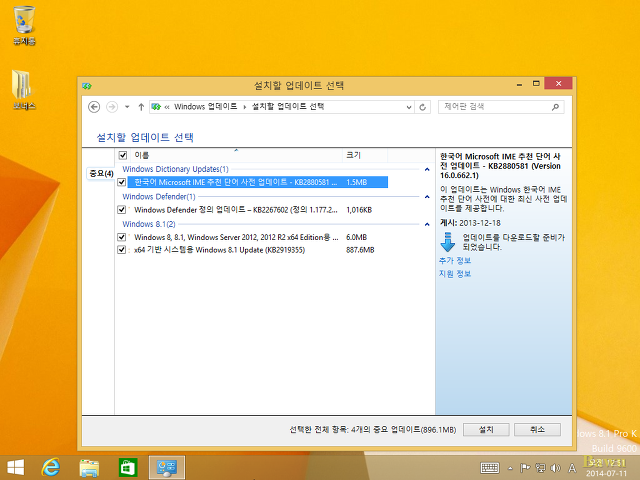Click the Windows Update icon in title bar
This screenshot has height=480, width=640.
coord(87,86)
